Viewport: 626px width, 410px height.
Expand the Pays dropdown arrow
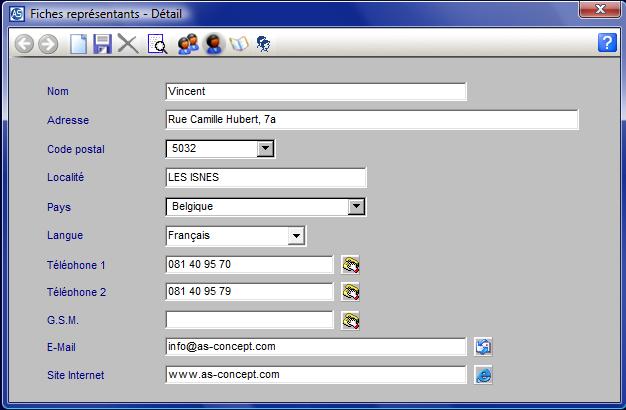[x=356, y=207]
